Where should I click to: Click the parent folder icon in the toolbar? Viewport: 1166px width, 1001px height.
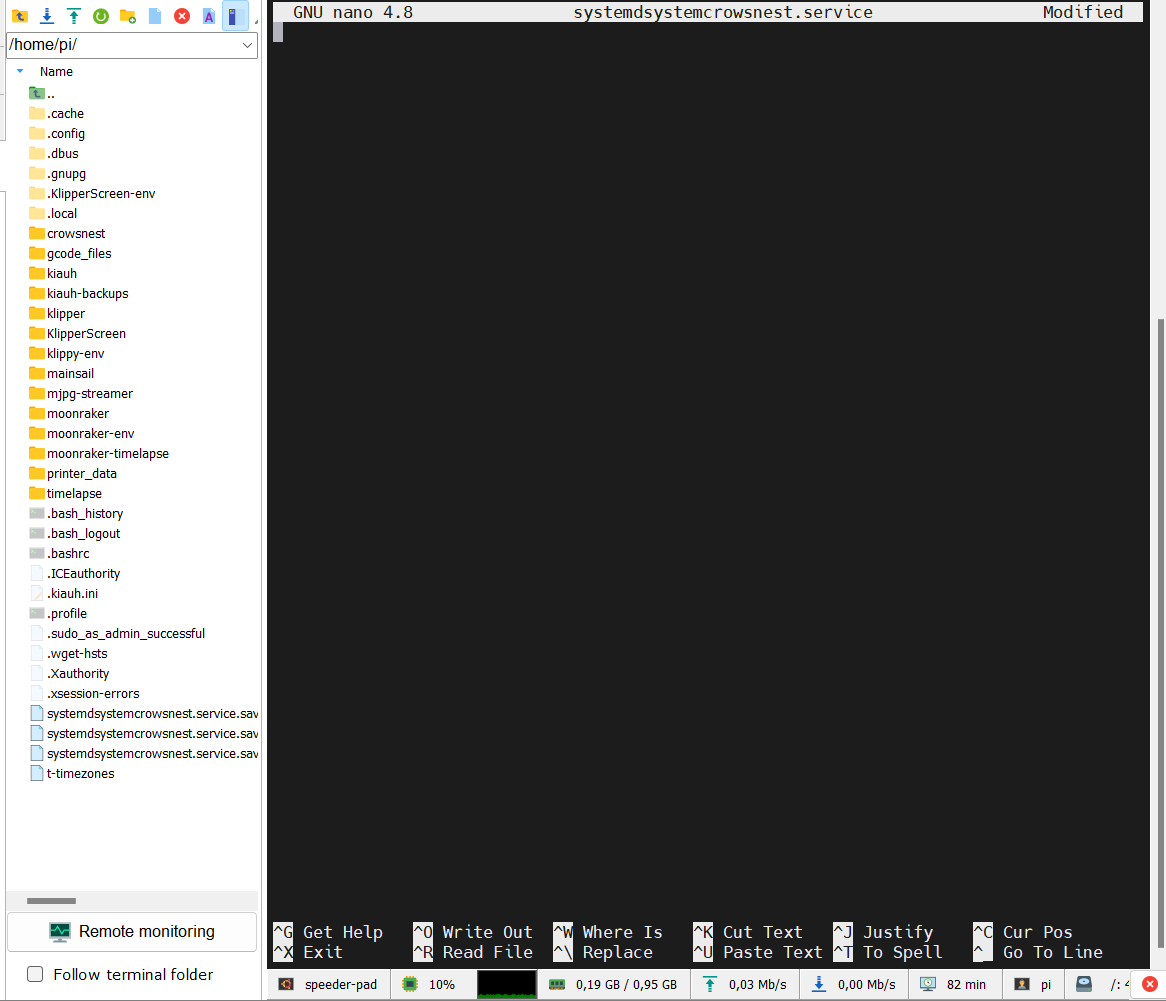coord(20,16)
